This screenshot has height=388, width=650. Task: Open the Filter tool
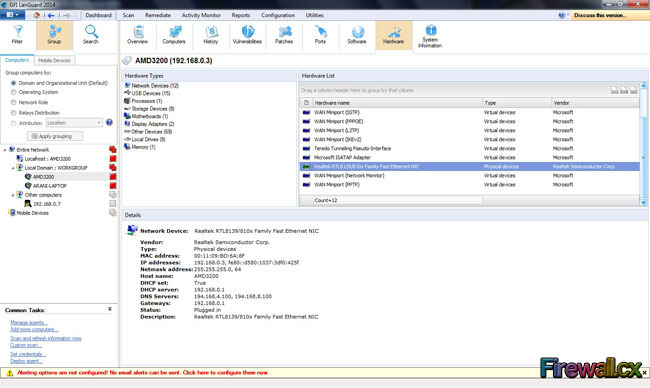[x=17, y=35]
